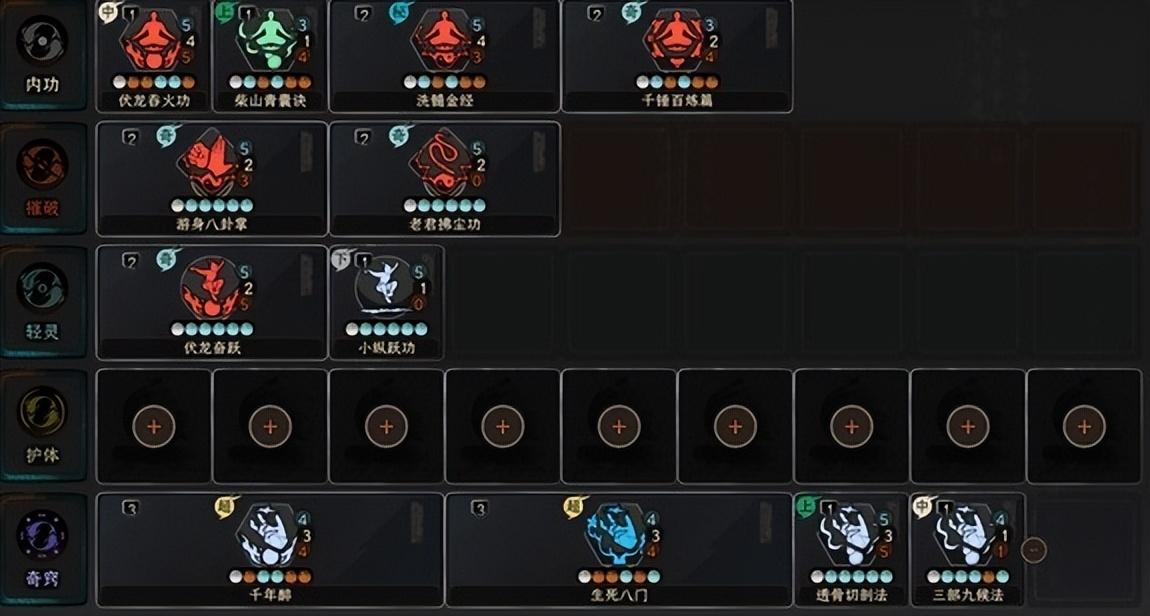Select the 透骨切割法 skill card

[x=851, y=549]
